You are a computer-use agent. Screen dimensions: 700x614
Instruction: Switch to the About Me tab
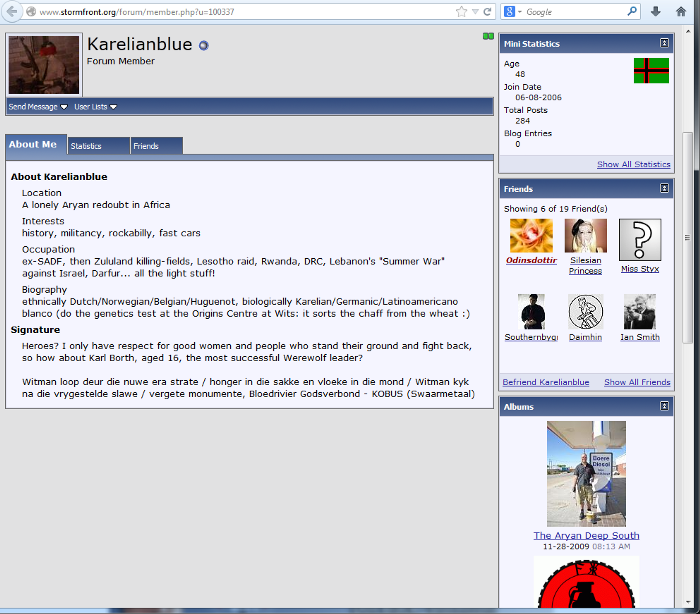pyautogui.click(x=37, y=144)
